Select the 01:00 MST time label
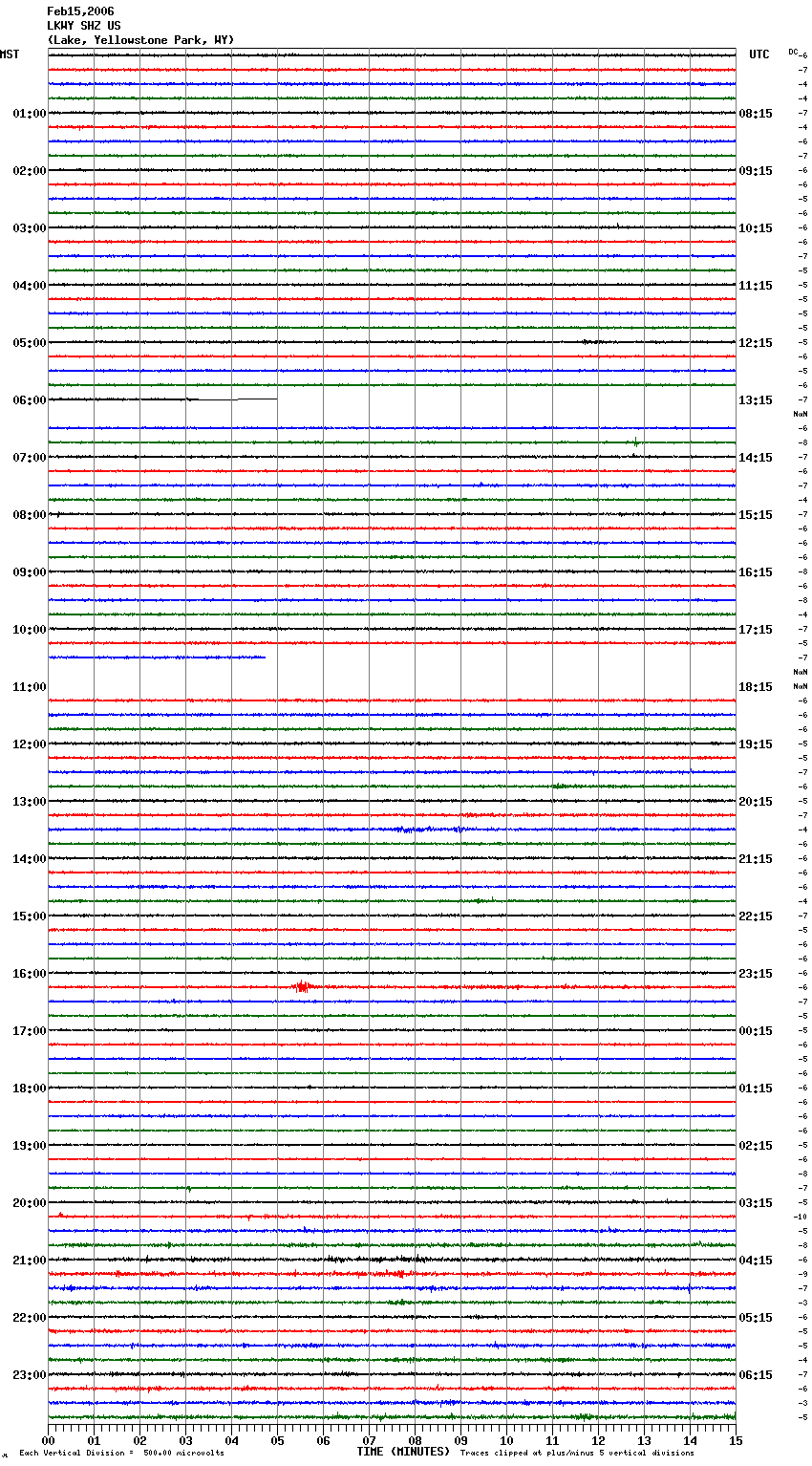This screenshot has height=1466, width=812. click(30, 114)
